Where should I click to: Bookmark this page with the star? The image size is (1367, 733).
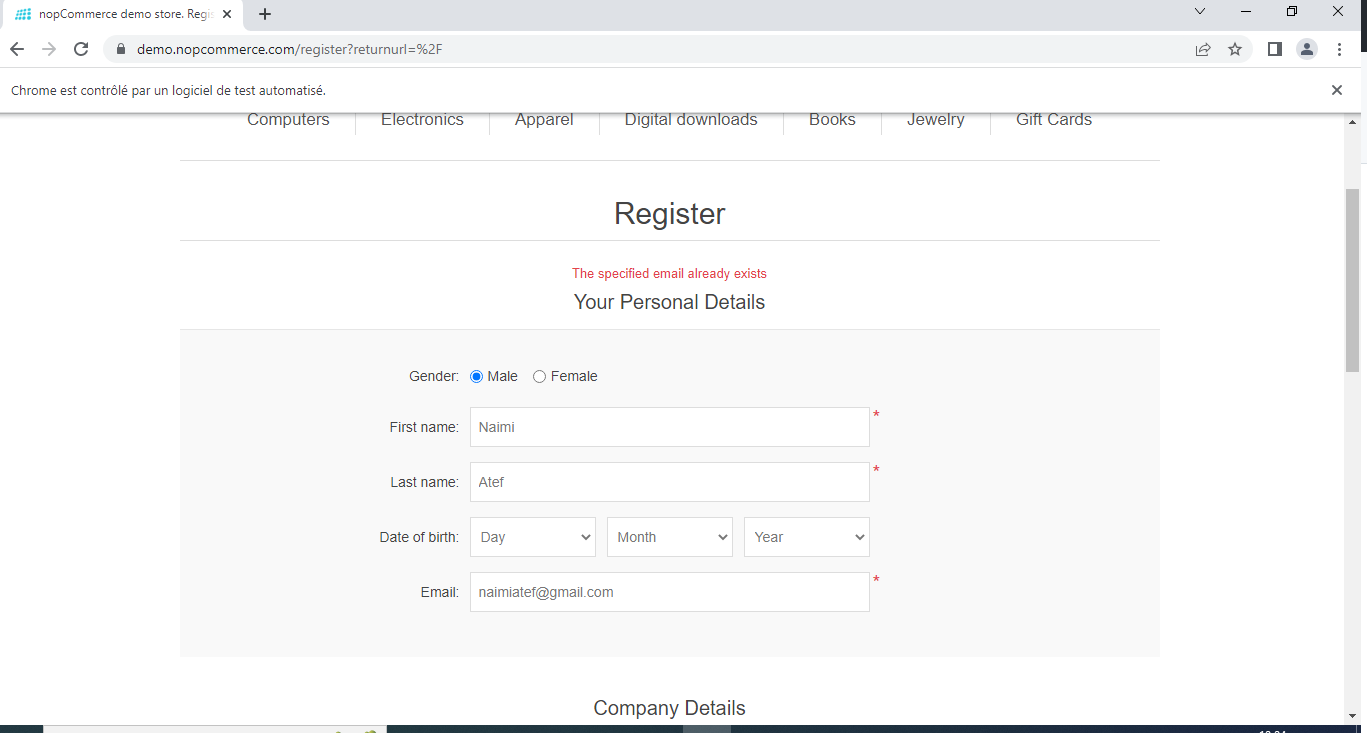pos(1235,48)
